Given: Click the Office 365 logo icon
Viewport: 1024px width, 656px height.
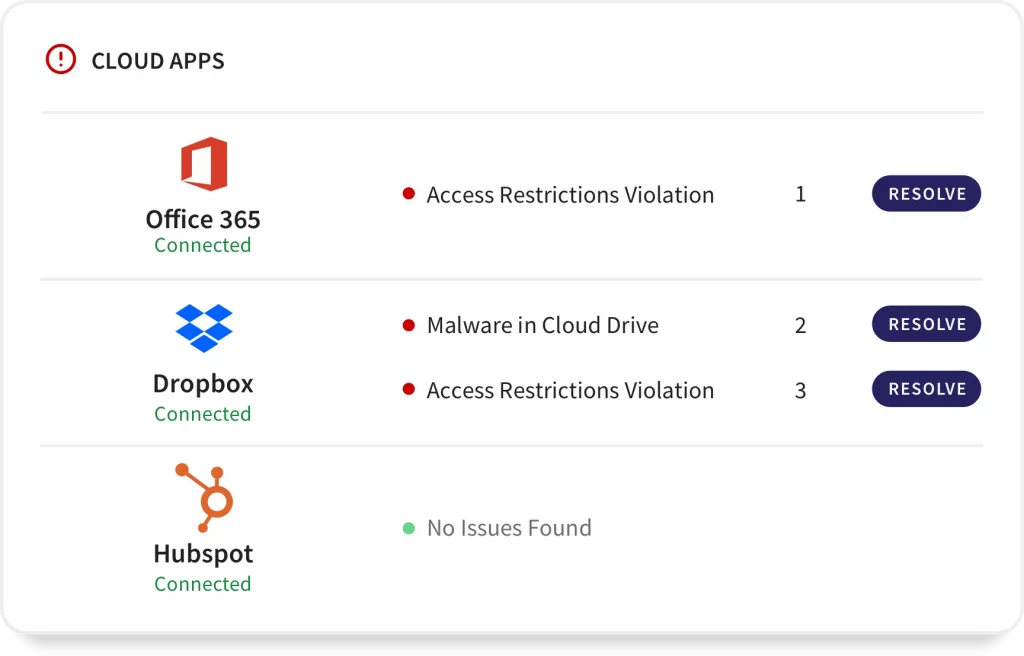Looking at the screenshot, I should coord(203,164).
